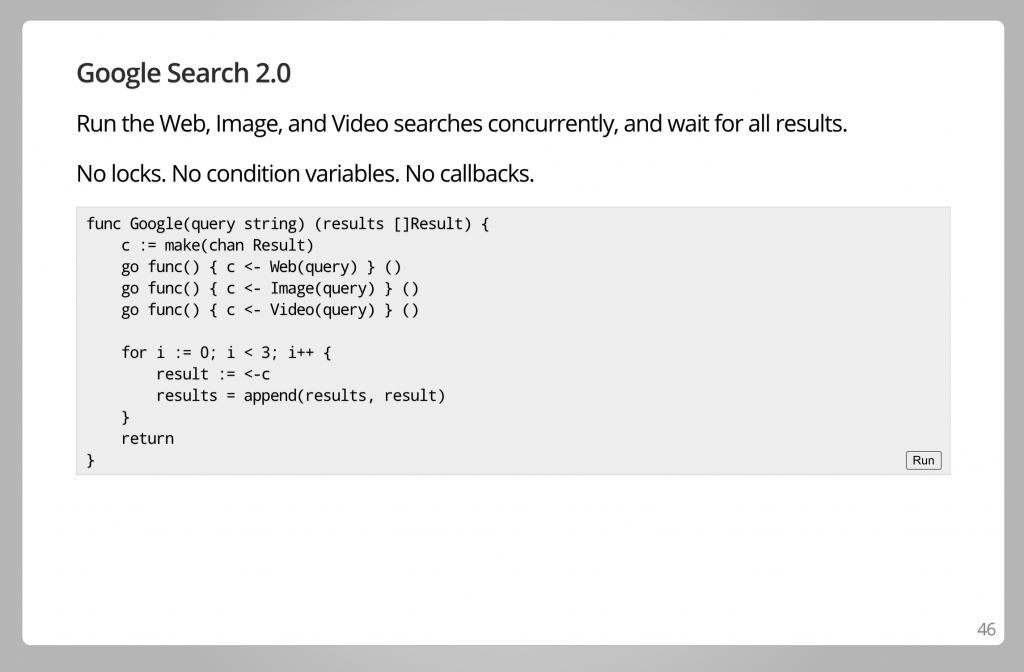Click the func Google signature line

[x=287, y=224]
